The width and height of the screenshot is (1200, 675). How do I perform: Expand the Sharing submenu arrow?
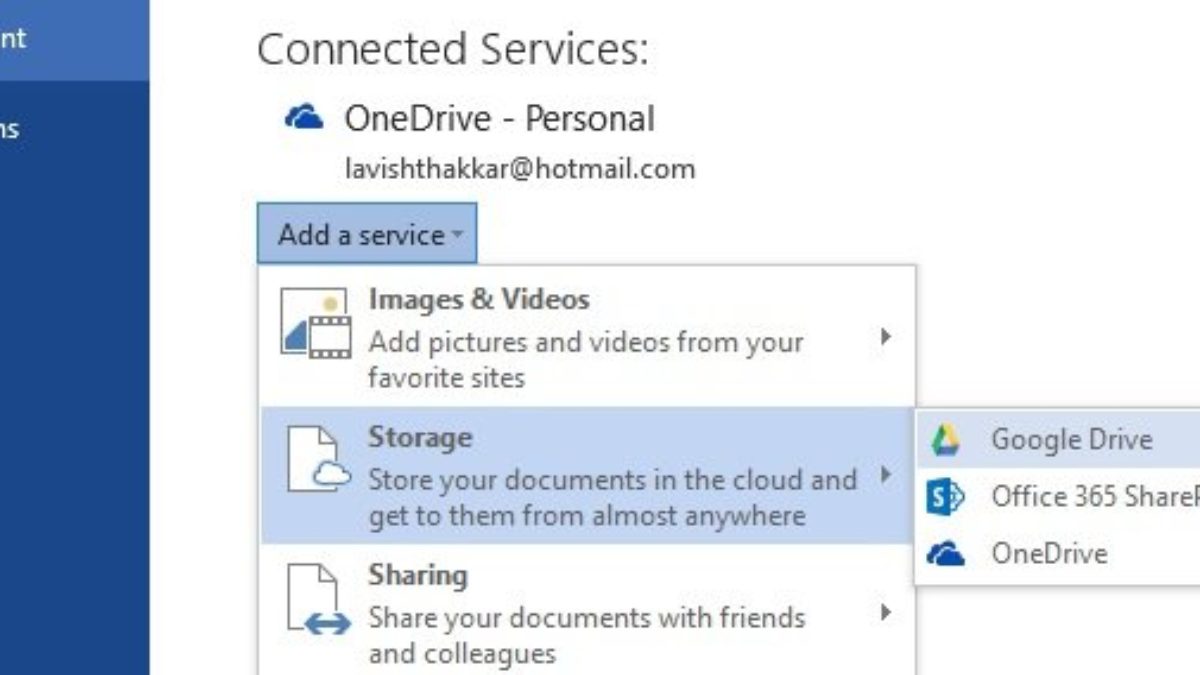pyautogui.click(x=885, y=612)
